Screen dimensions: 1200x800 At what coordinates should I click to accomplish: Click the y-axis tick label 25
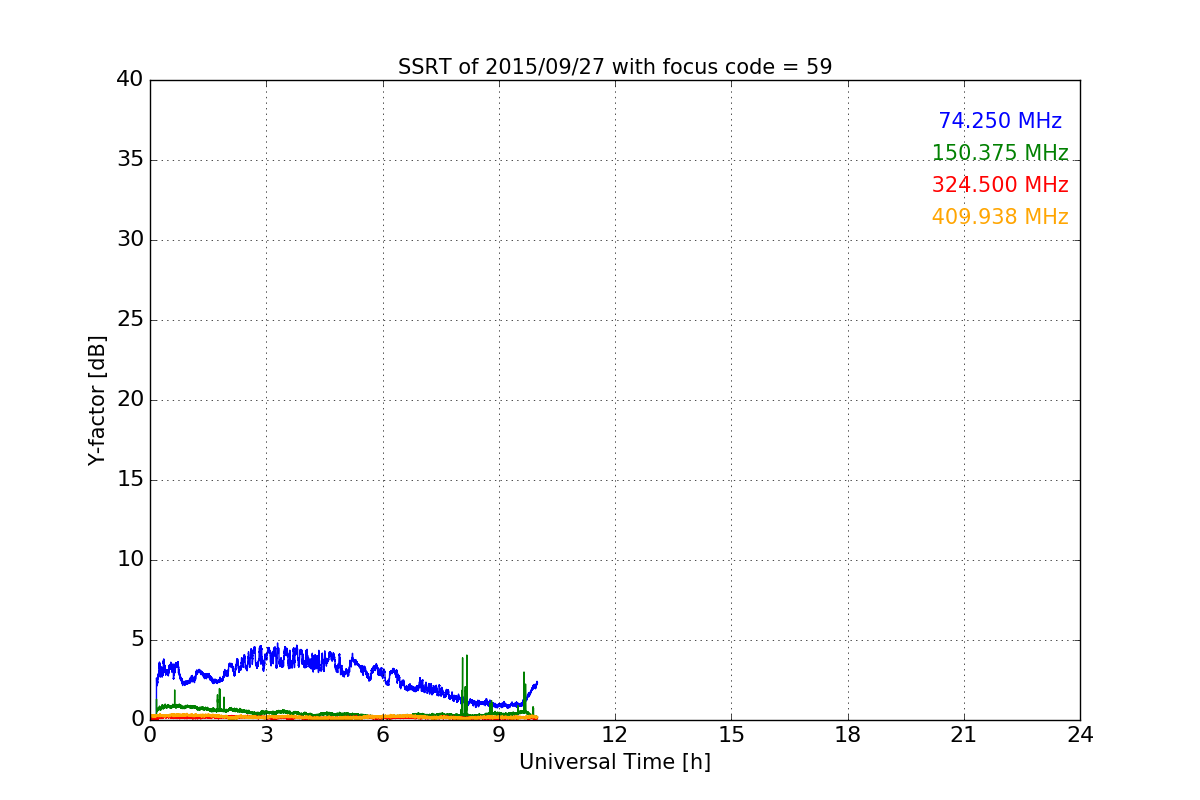tap(130, 320)
